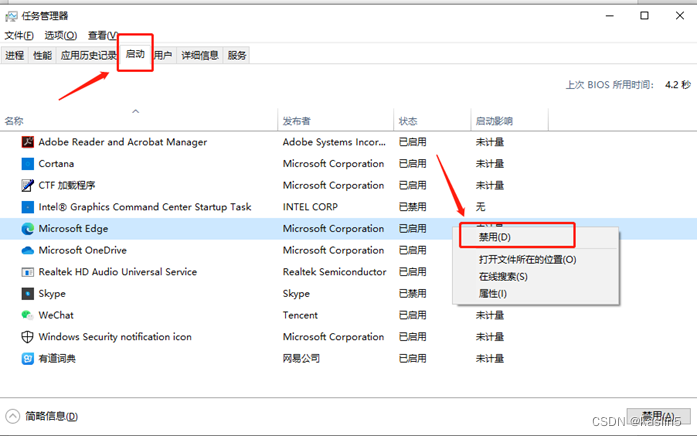Click the WeChat green icon
The image size is (697, 436).
point(28,315)
